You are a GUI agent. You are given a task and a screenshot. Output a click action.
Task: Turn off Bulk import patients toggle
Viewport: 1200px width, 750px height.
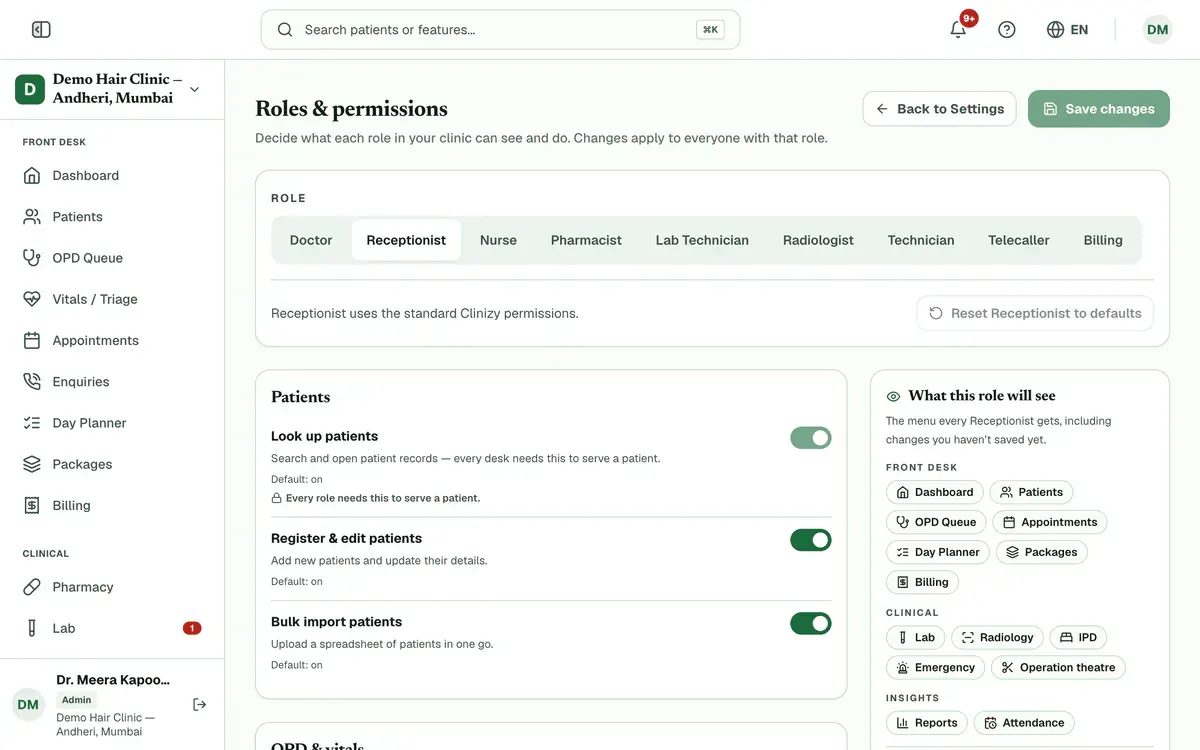click(811, 624)
